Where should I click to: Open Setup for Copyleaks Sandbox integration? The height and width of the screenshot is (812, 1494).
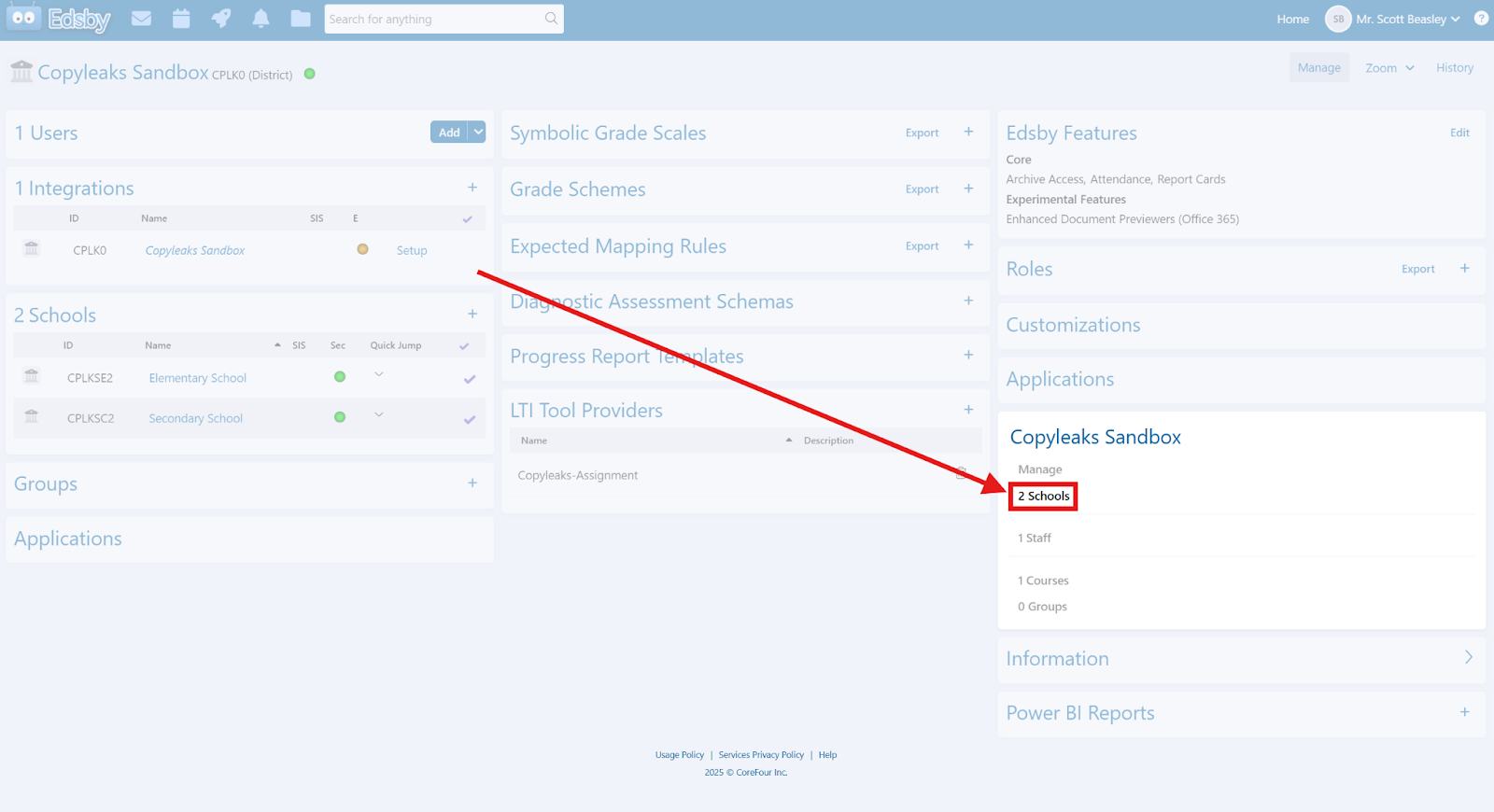pyautogui.click(x=412, y=250)
